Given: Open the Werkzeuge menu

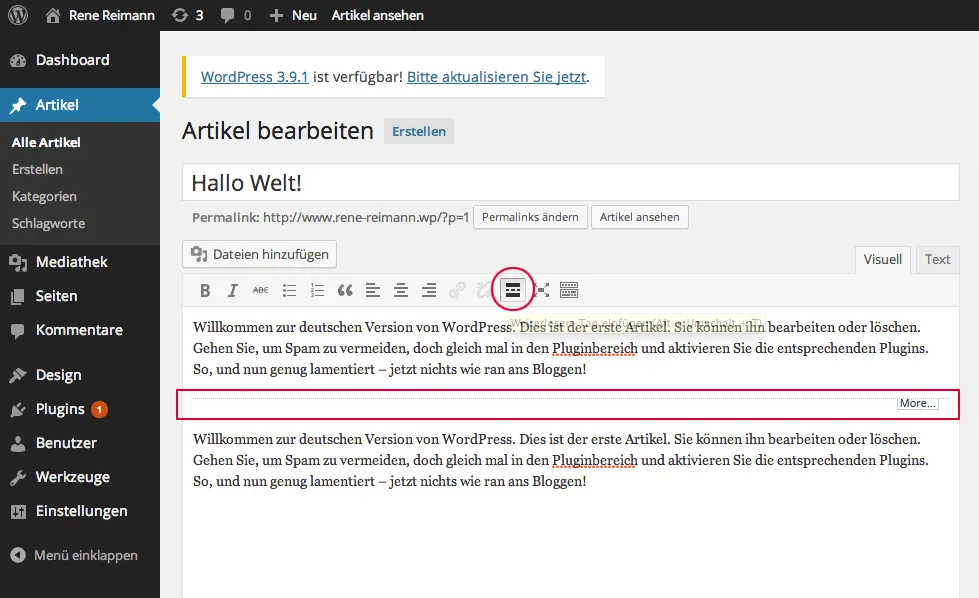Looking at the screenshot, I should (x=80, y=477).
